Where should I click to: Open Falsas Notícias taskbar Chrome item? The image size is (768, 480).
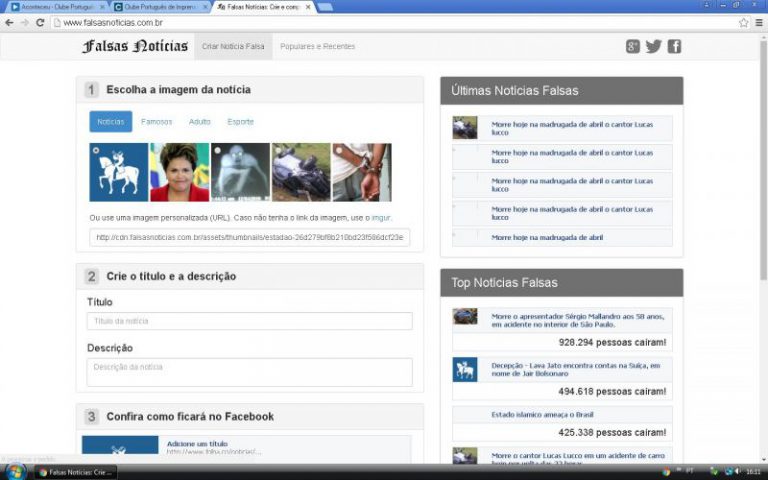pos(75,472)
